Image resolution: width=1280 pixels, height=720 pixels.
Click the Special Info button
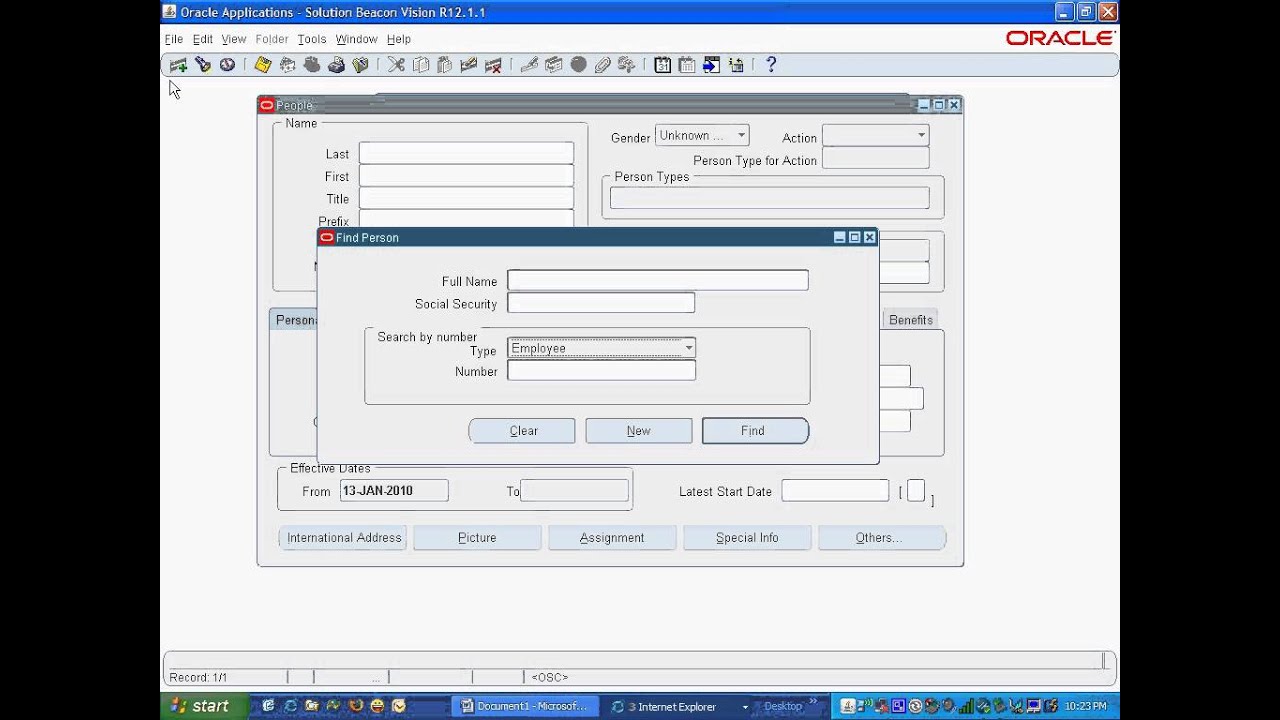747,538
